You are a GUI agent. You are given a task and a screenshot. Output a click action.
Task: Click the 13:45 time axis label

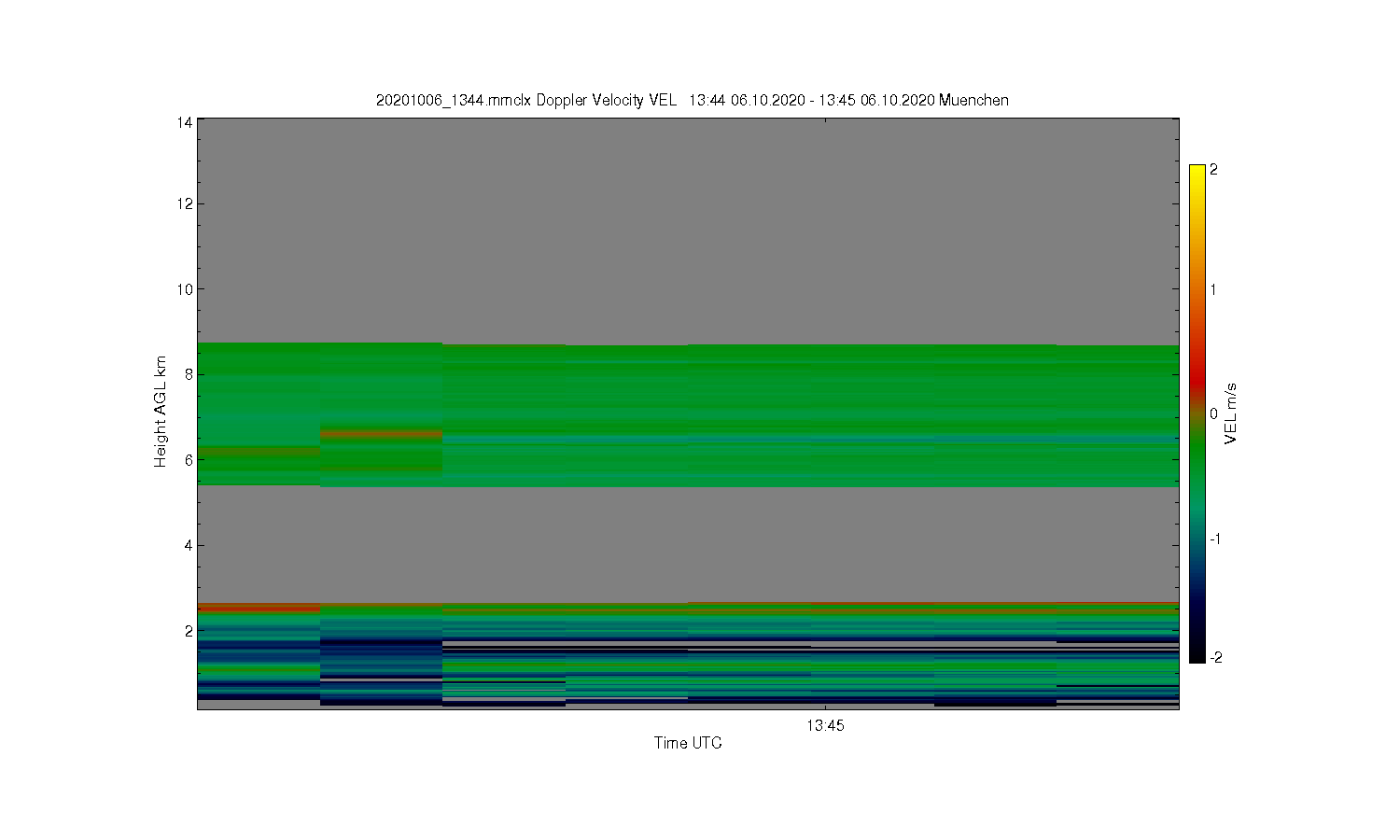pyautogui.click(x=825, y=725)
